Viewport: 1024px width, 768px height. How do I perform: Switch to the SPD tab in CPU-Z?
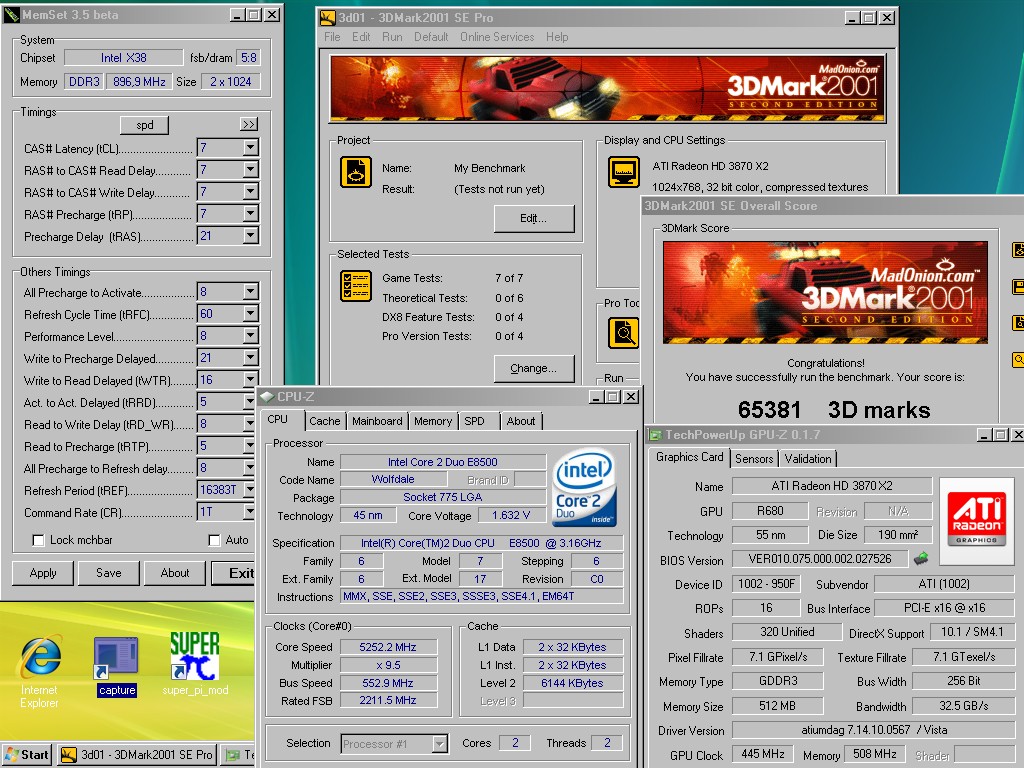pos(475,421)
